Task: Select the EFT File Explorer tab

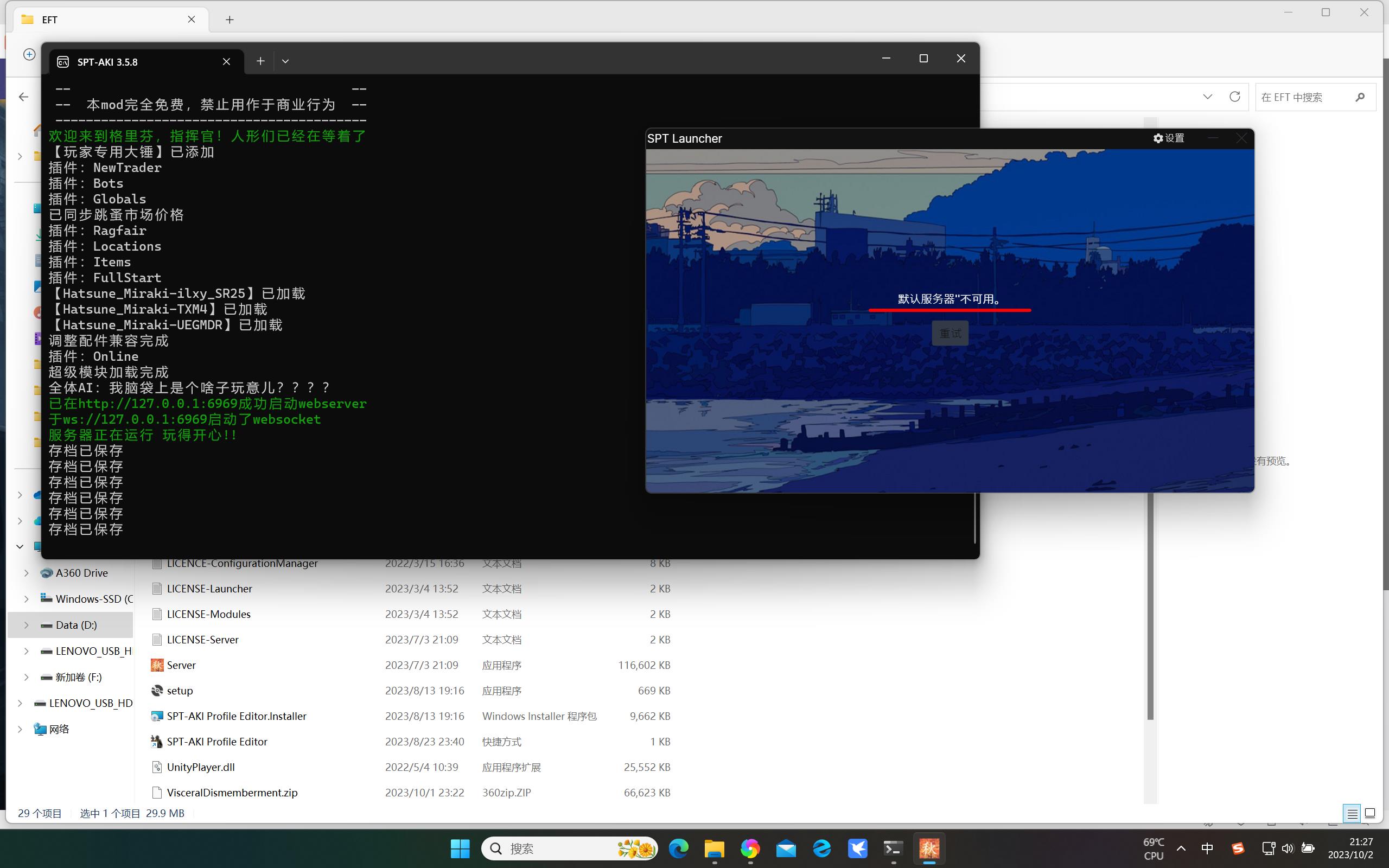Action: click(112, 20)
